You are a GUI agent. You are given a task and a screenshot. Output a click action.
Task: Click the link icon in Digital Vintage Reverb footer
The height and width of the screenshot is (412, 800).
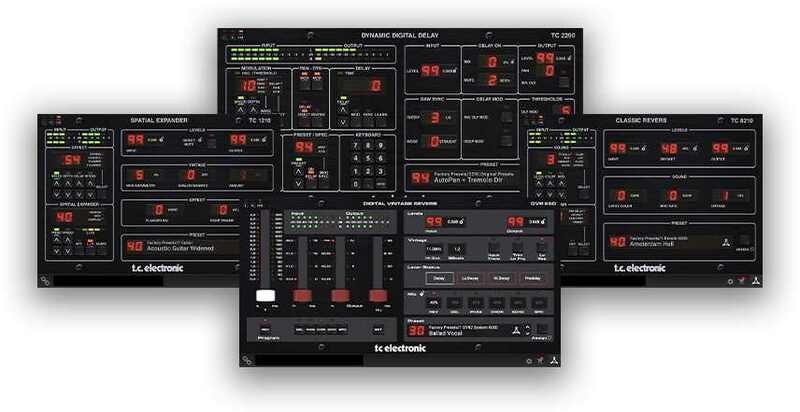coord(247,360)
